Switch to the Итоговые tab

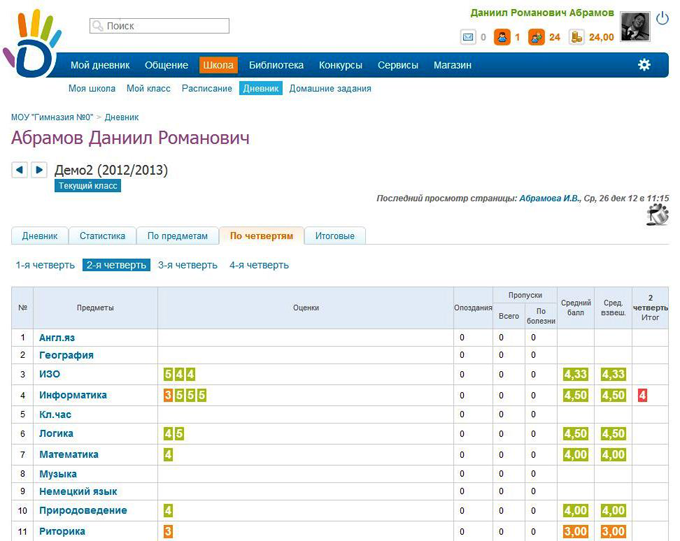coord(335,236)
